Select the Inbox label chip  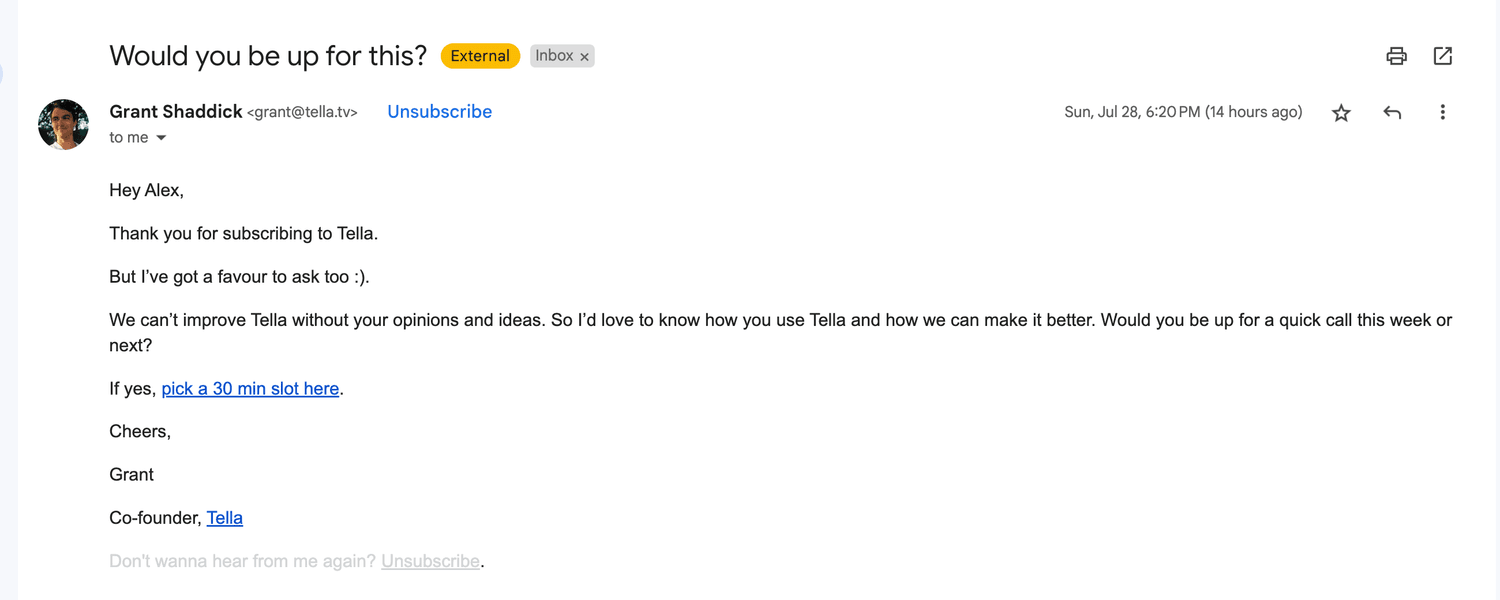pos(554,56)
